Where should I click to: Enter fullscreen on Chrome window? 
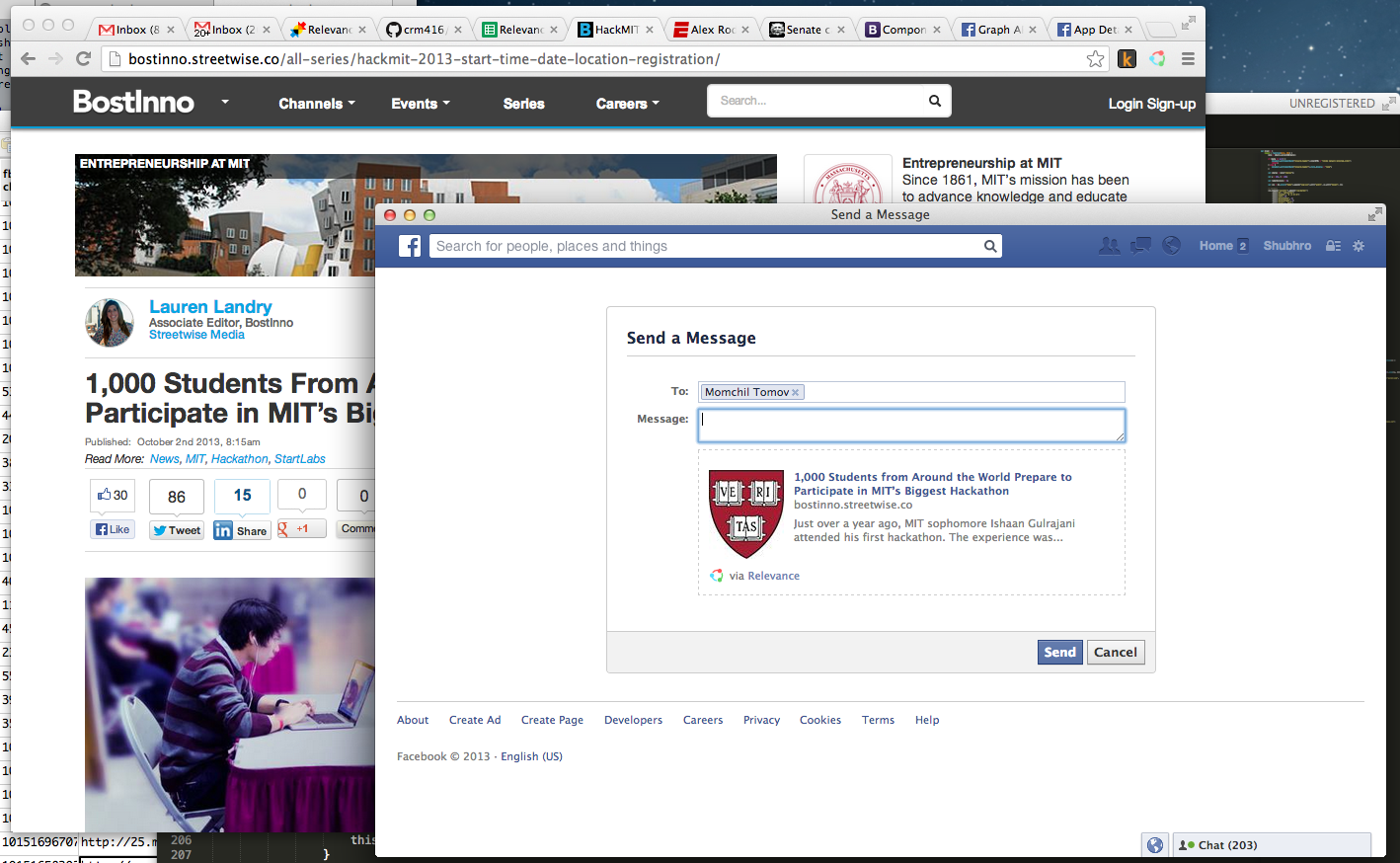1189,23
